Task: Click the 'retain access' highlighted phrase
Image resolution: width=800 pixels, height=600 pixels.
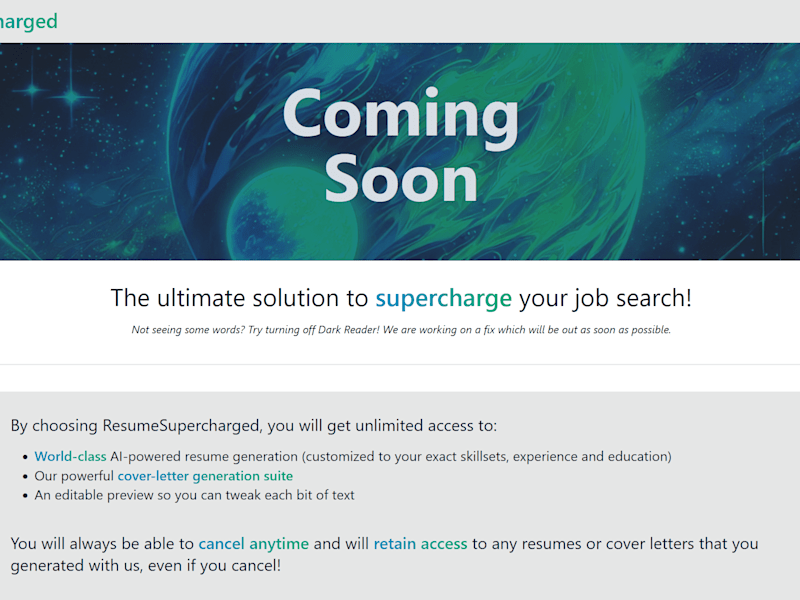Action: coord(420,544)
